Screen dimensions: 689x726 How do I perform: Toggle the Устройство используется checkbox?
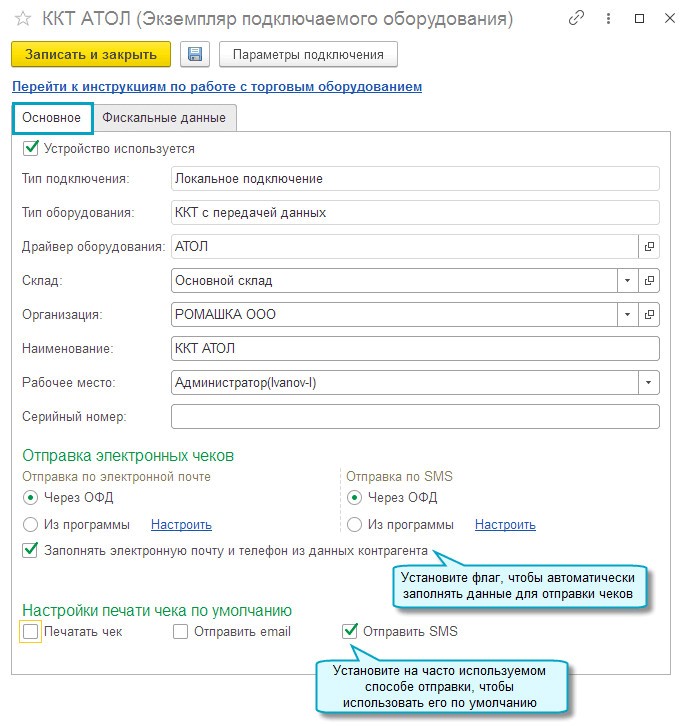coord(30,148)
